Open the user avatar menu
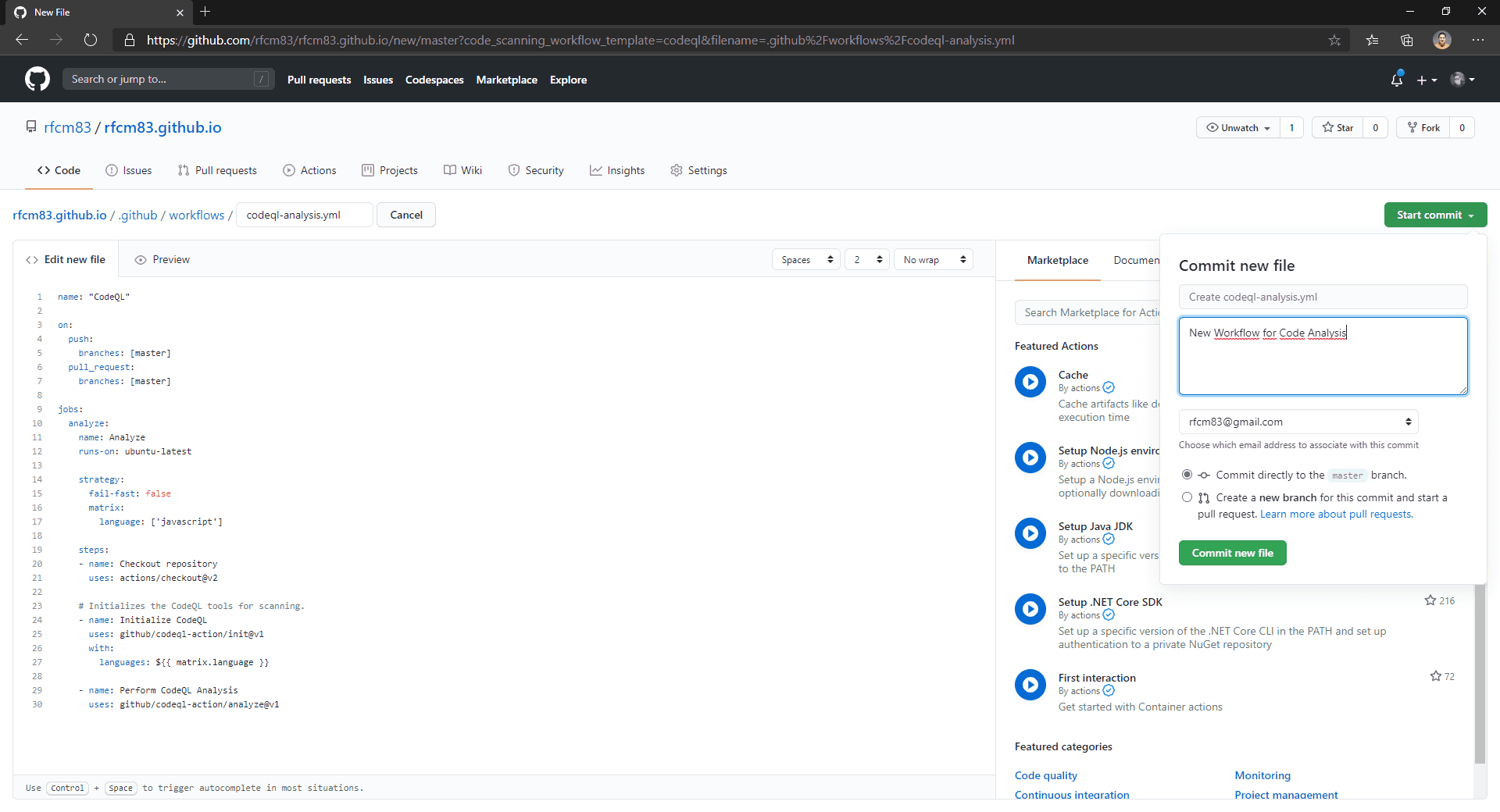The width and height of the screenshot is (1500, 812). click(x=1462, y=79)
